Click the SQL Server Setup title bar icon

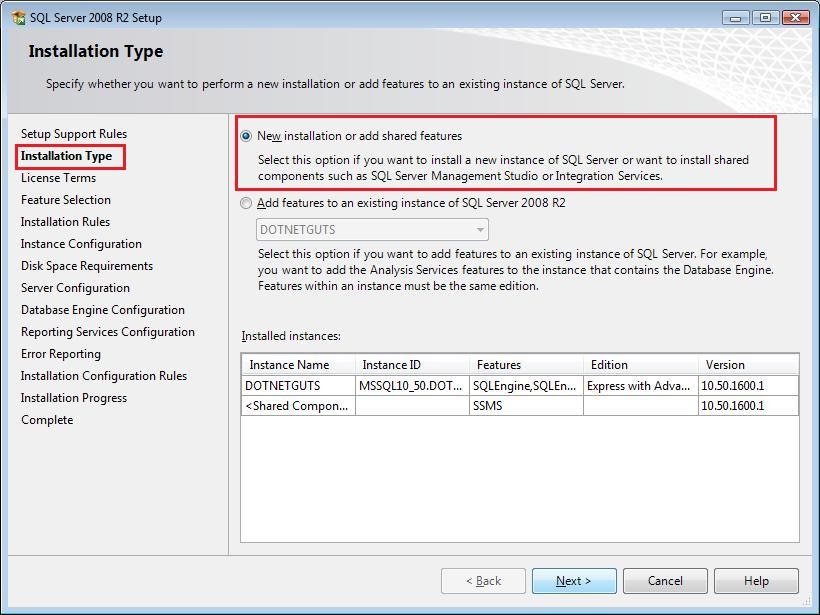click(x=19, y=17)
